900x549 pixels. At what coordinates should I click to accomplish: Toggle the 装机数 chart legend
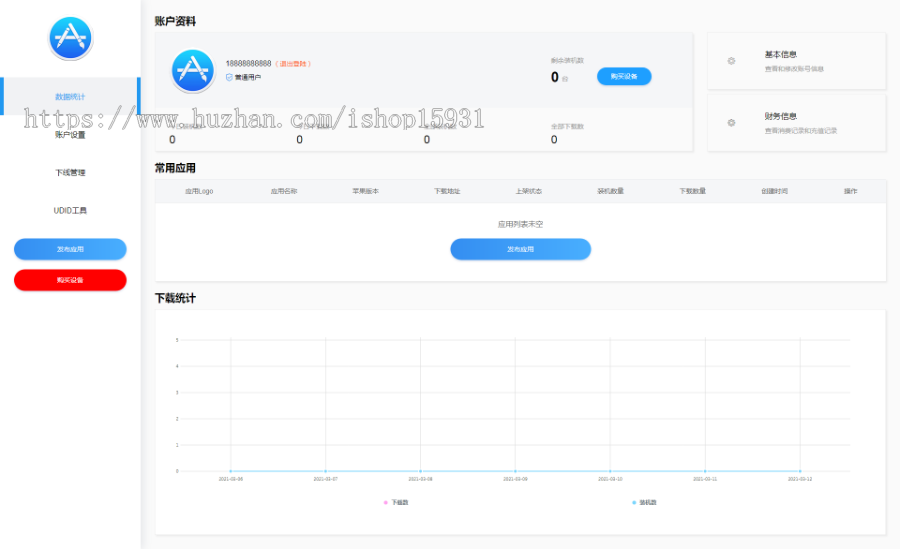644,502
